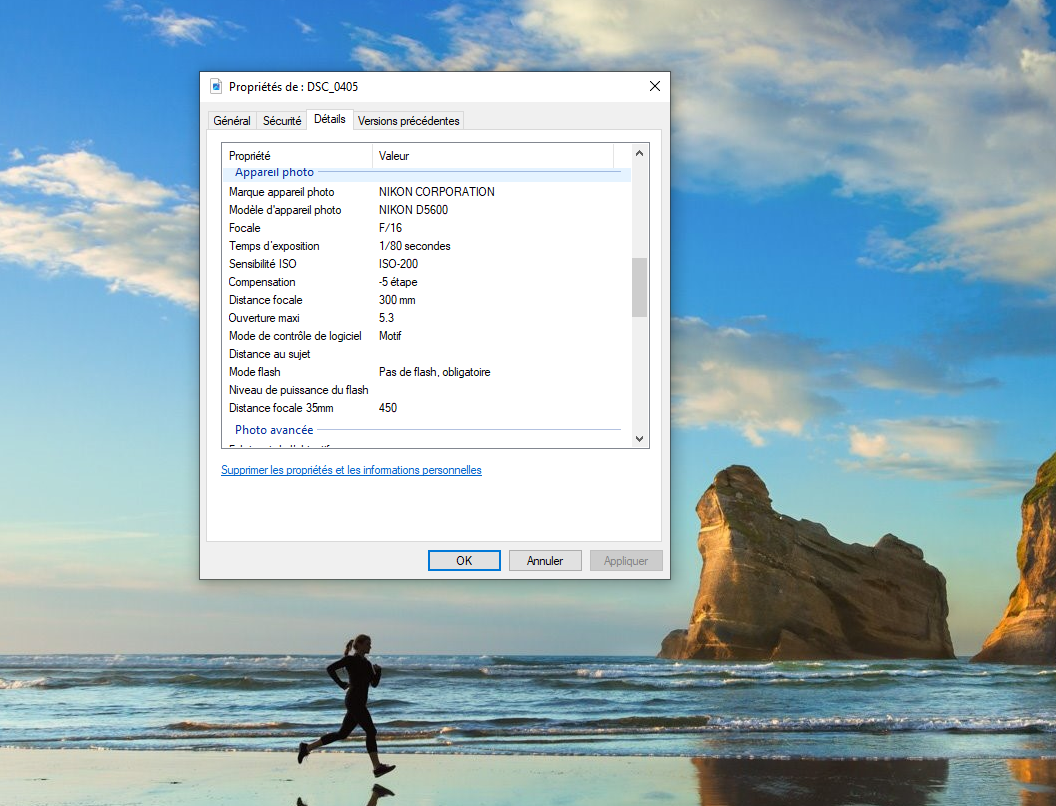
Task: Click the 5.3 value
Action: (x=386, y=318)
